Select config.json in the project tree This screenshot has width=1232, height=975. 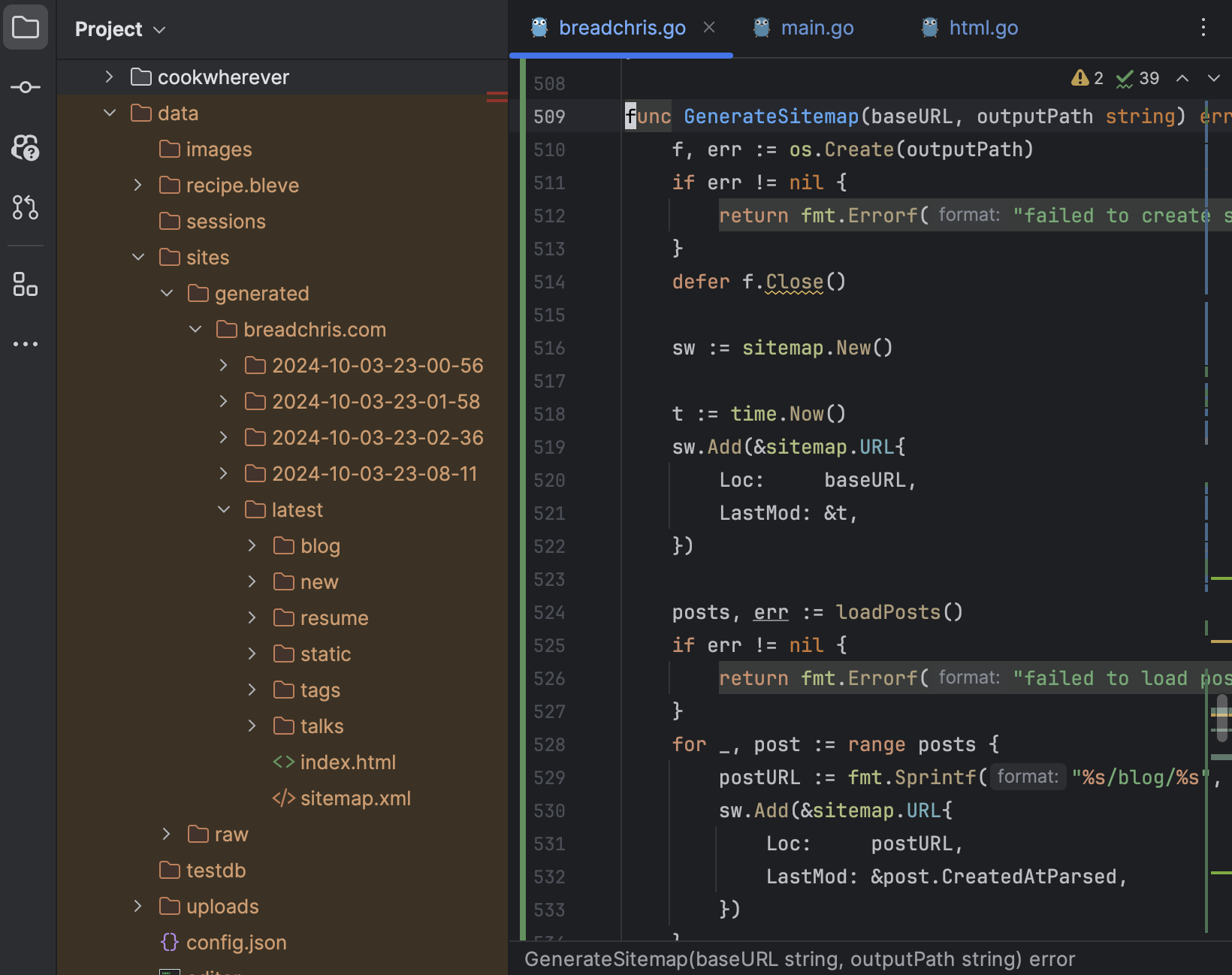click(282, 943)
